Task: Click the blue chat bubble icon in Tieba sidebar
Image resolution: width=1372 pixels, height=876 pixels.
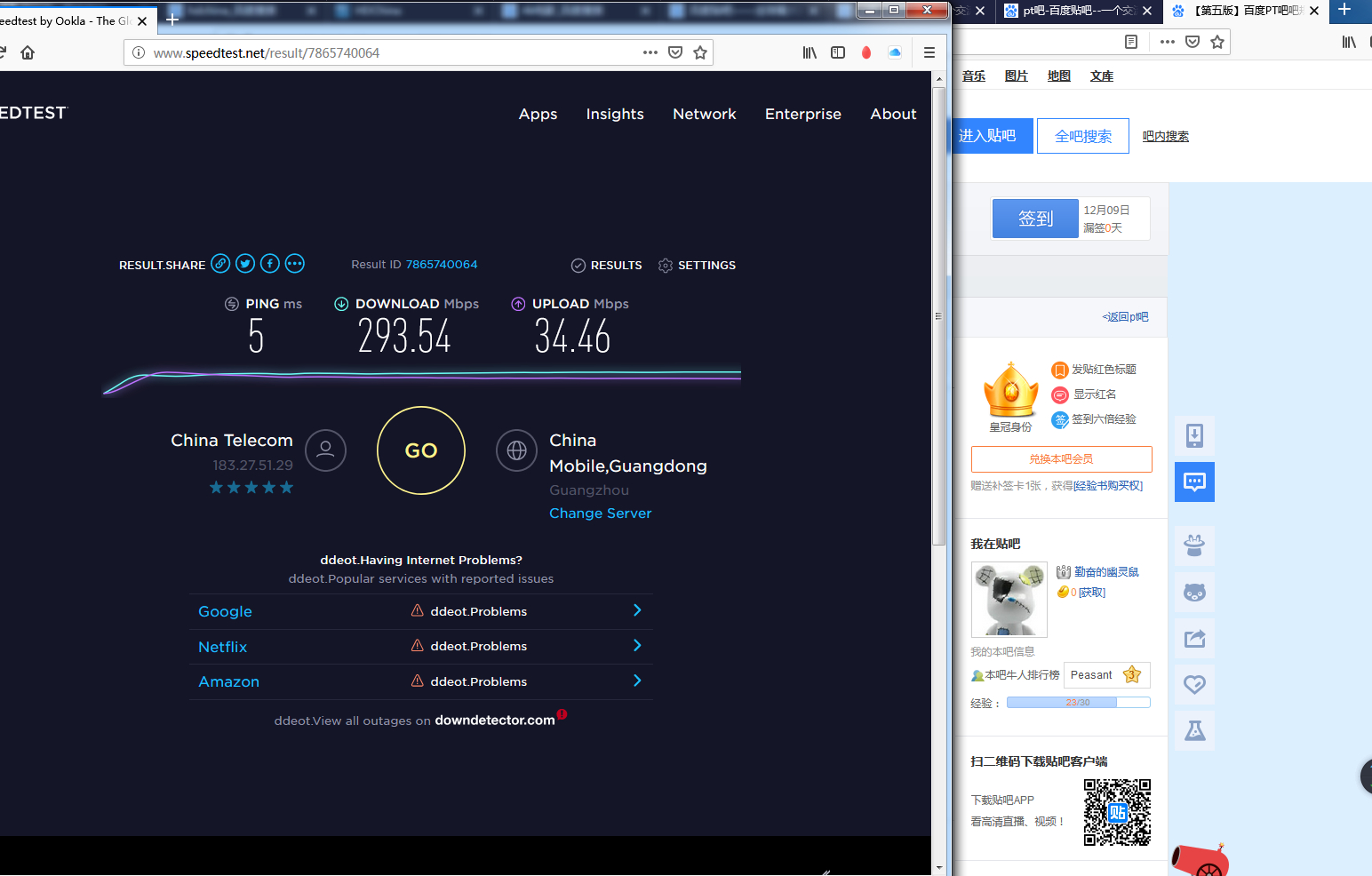Action: click(1194, 482)
